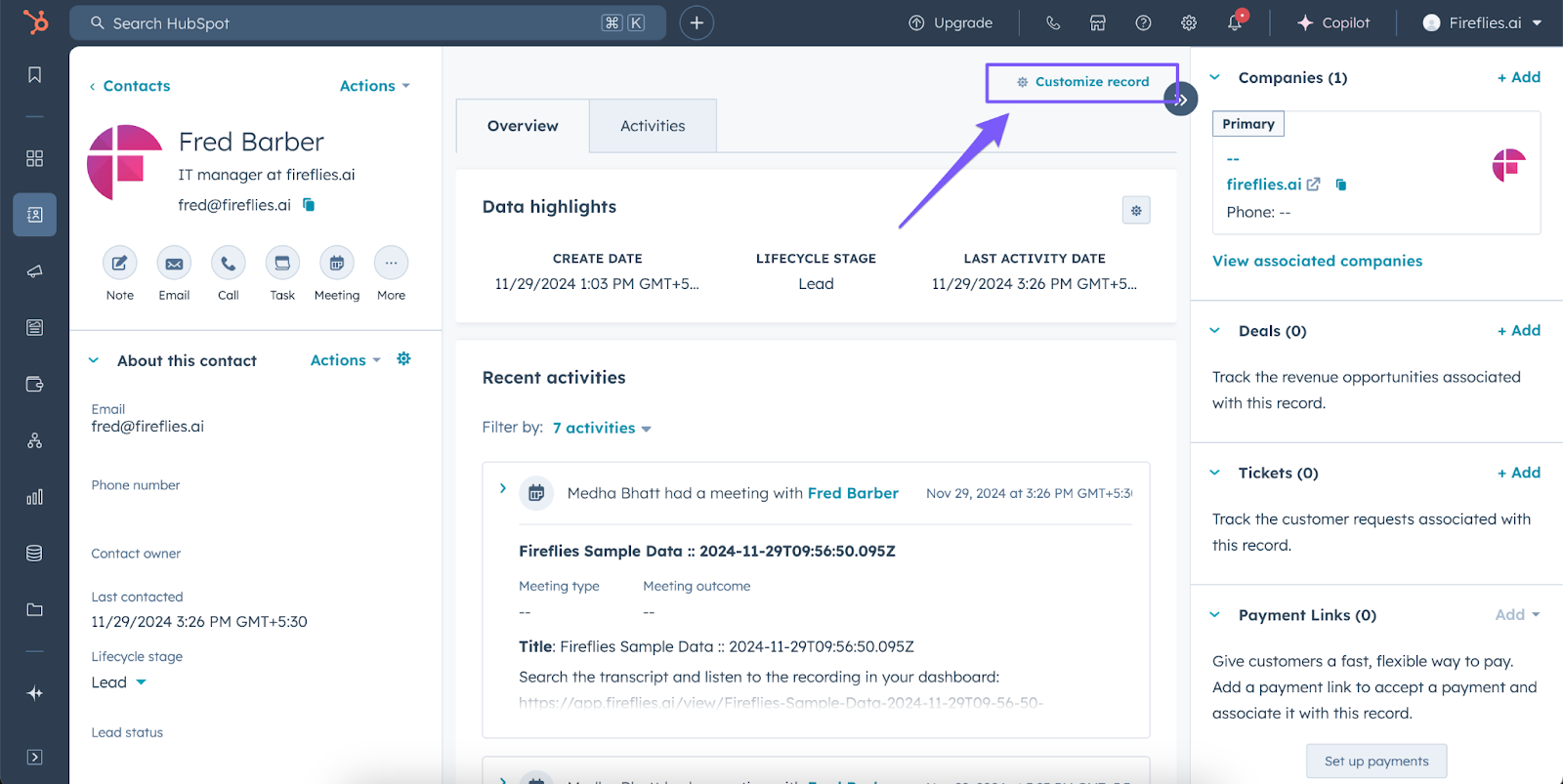This screenshot has width=1563, height=784.
Task: Add a deal to this record
Action: pos(1519,331)
